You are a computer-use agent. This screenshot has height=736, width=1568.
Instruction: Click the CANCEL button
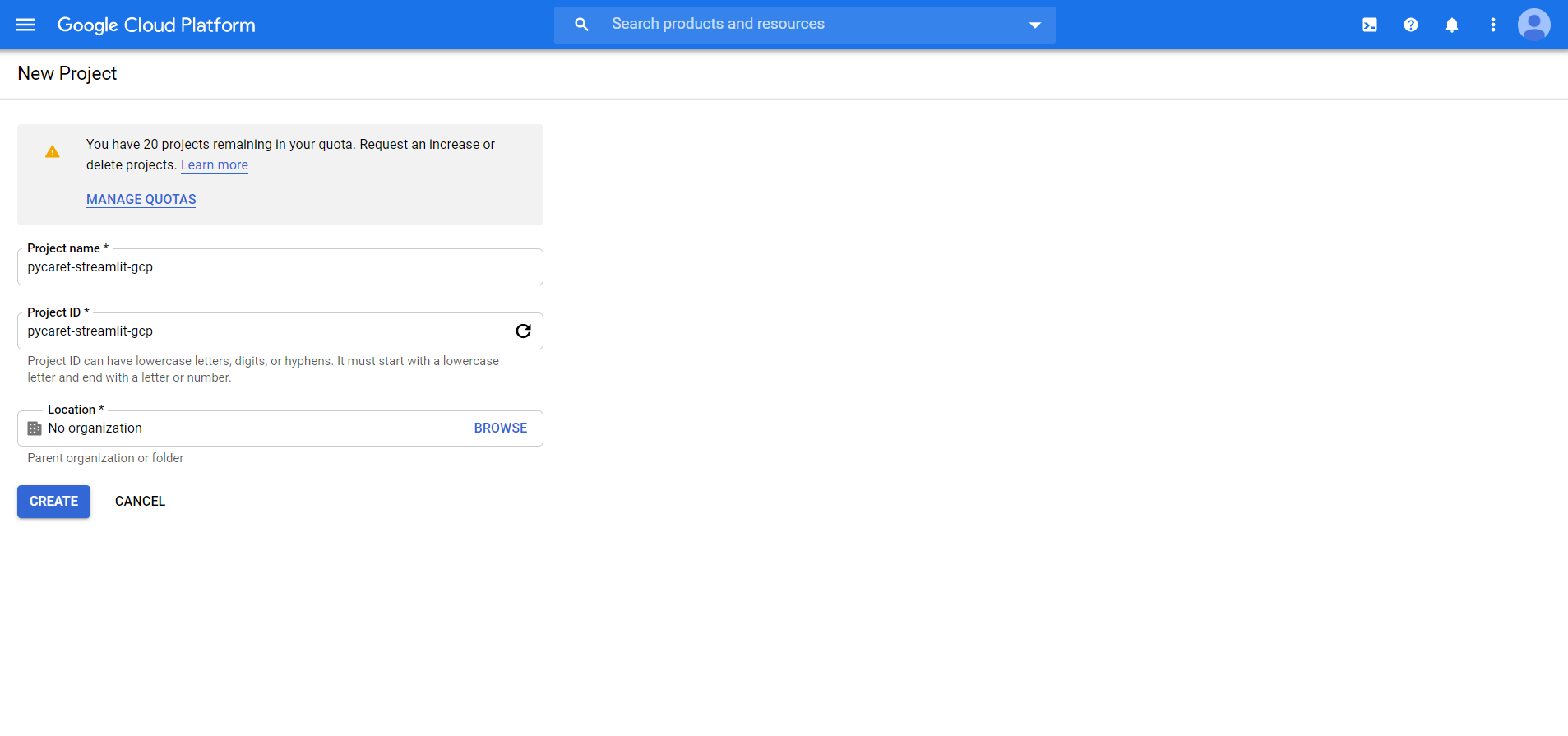coord(141,502)
